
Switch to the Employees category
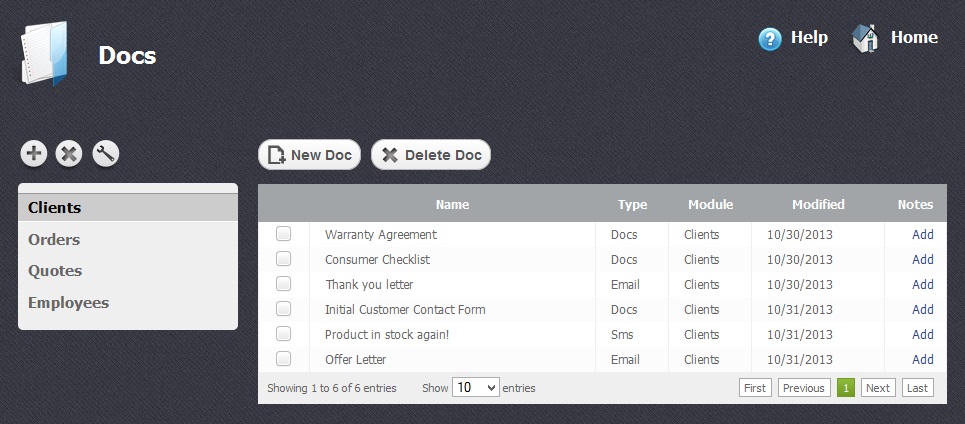tap(68, 303)
